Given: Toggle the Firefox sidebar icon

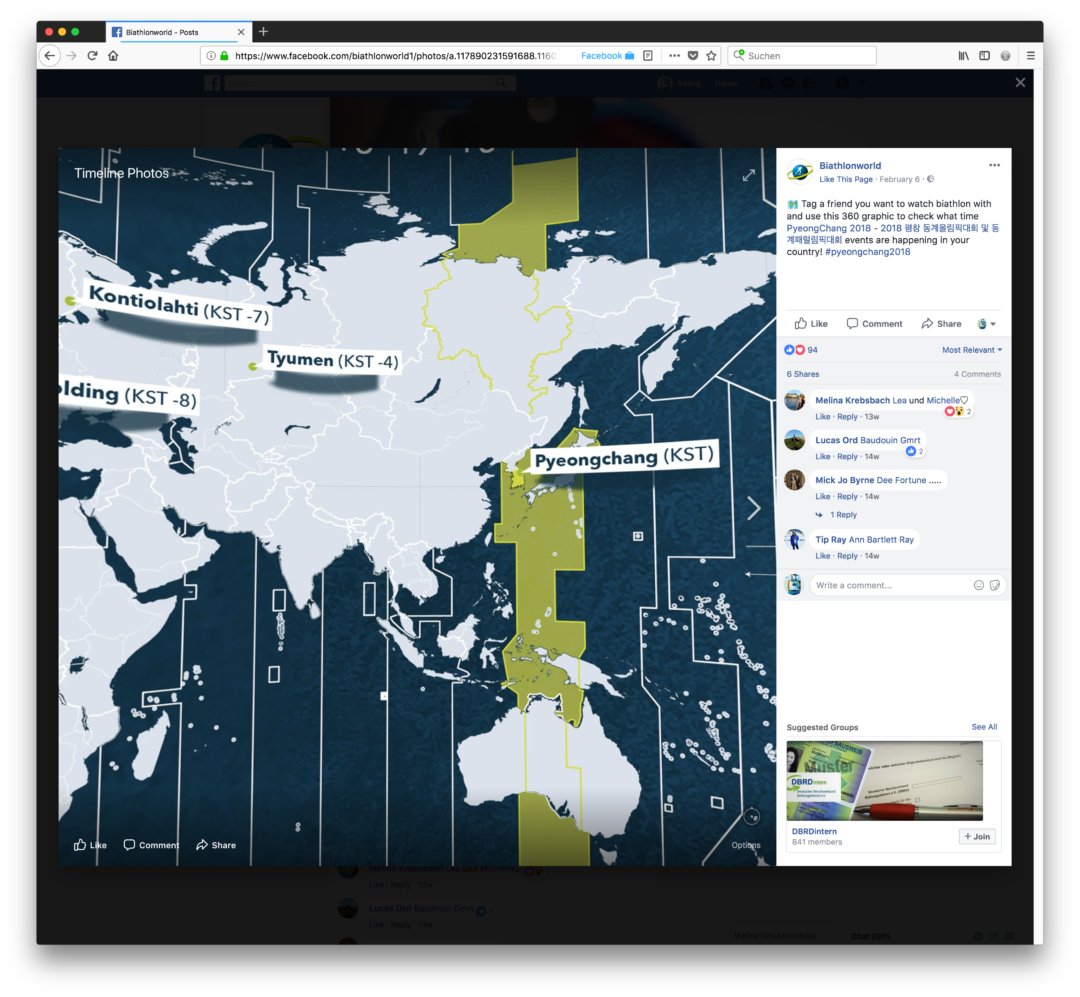Looking at the screenshot, I should pyautogui.click(x=984, y=56).
